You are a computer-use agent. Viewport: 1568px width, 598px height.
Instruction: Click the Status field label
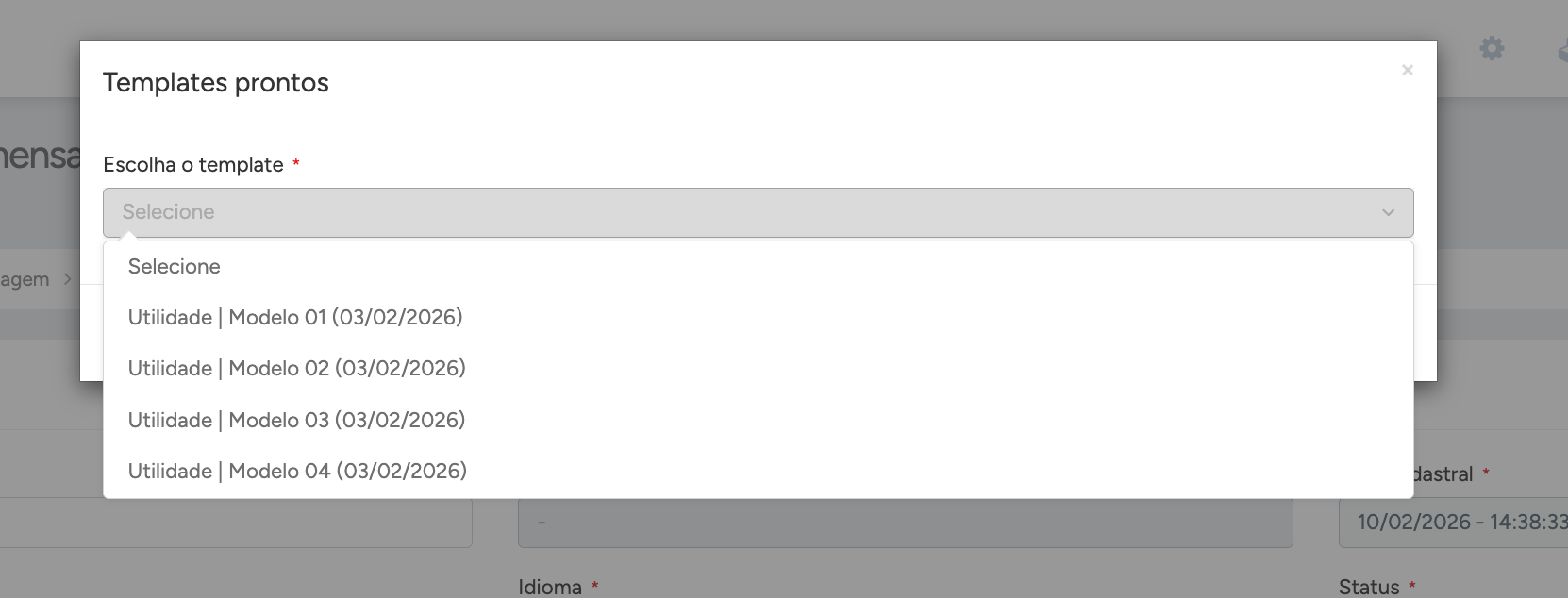pyautogui.click(x=1369, y=587)
